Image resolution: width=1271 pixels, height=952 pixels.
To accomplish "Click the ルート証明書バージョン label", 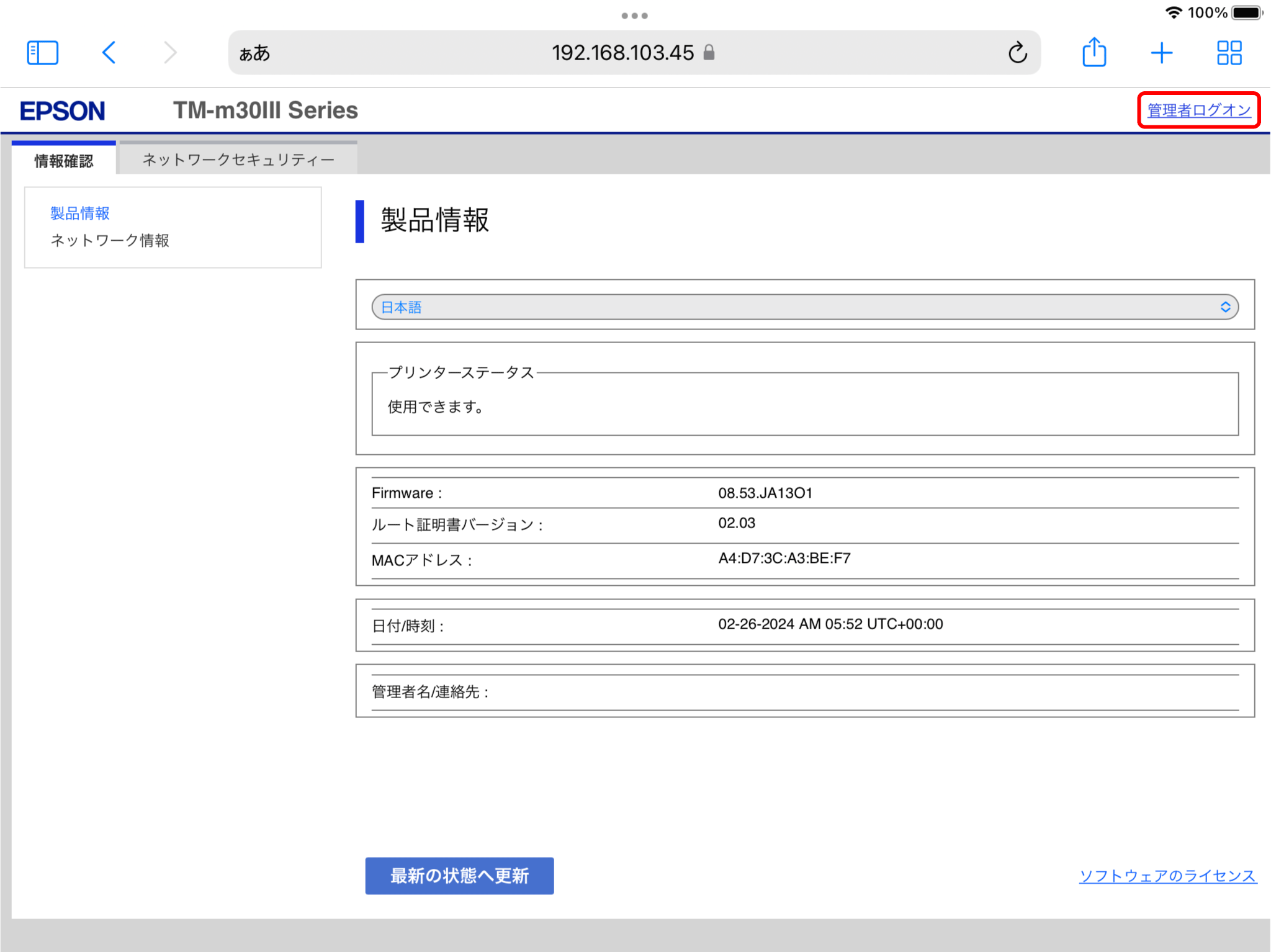I will (457, 525).
